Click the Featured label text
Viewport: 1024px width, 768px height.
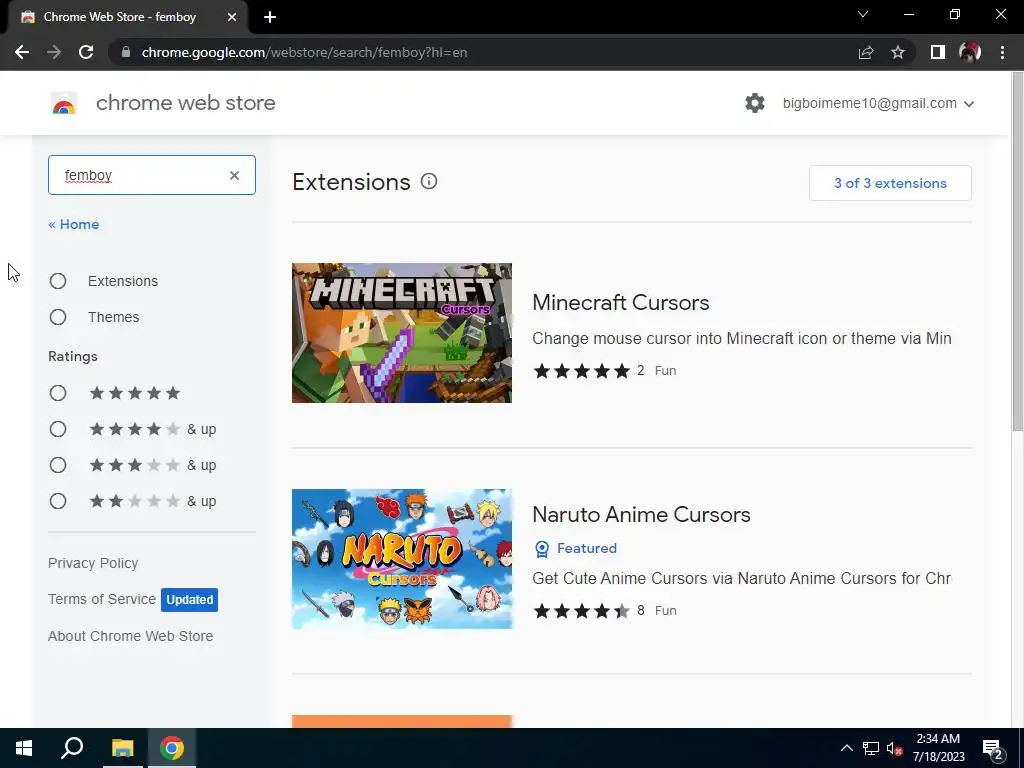coord(586,549)
